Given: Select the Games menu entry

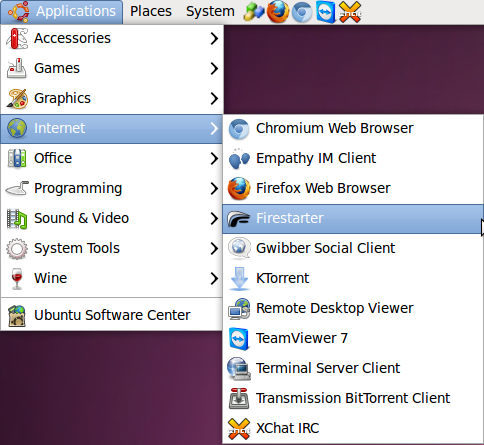Looking at the screenshot, I should click(112, 69).
